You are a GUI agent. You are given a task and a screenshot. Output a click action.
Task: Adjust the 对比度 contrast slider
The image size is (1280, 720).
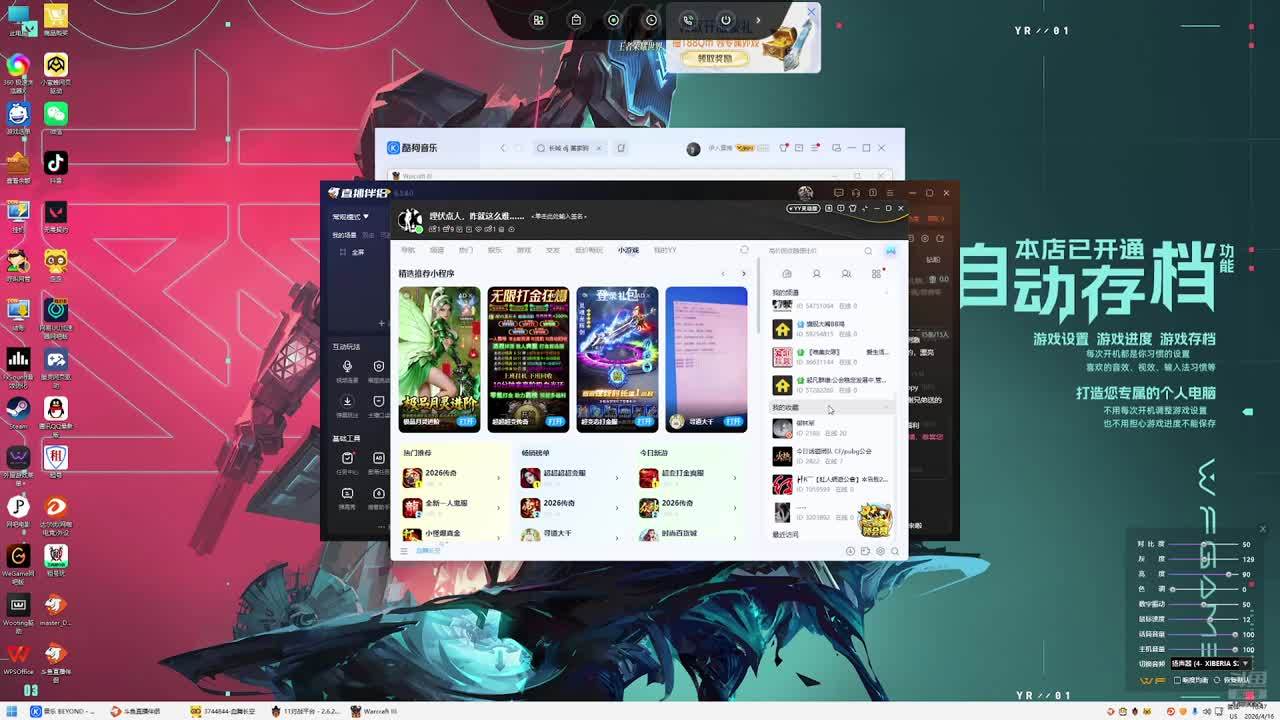[x=1205, y=544]
